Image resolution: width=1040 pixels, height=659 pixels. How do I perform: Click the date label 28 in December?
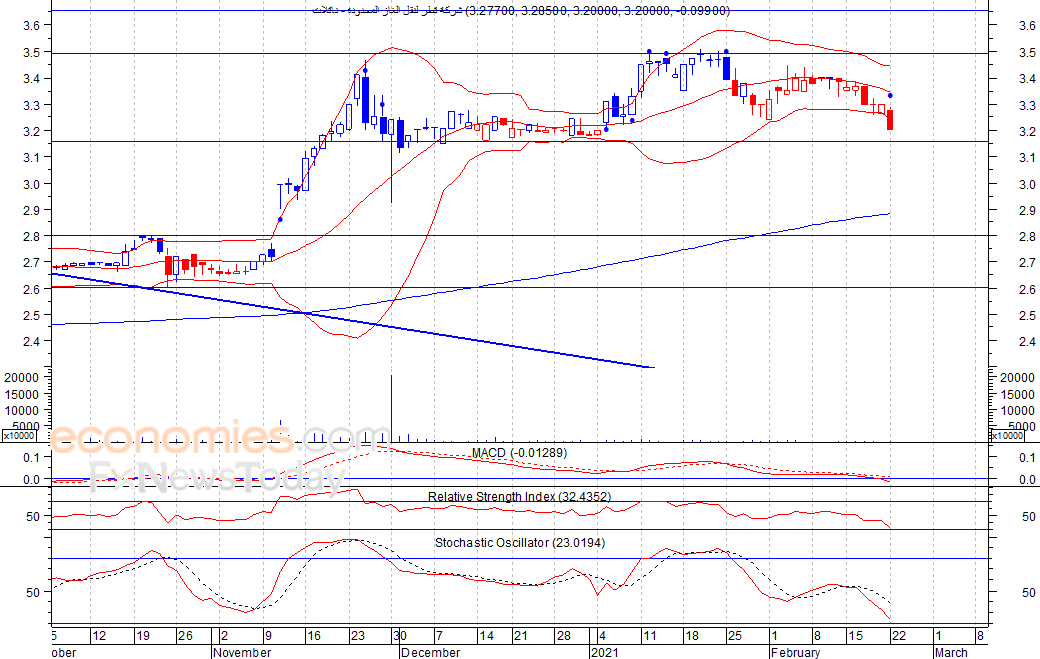[563, 636]
